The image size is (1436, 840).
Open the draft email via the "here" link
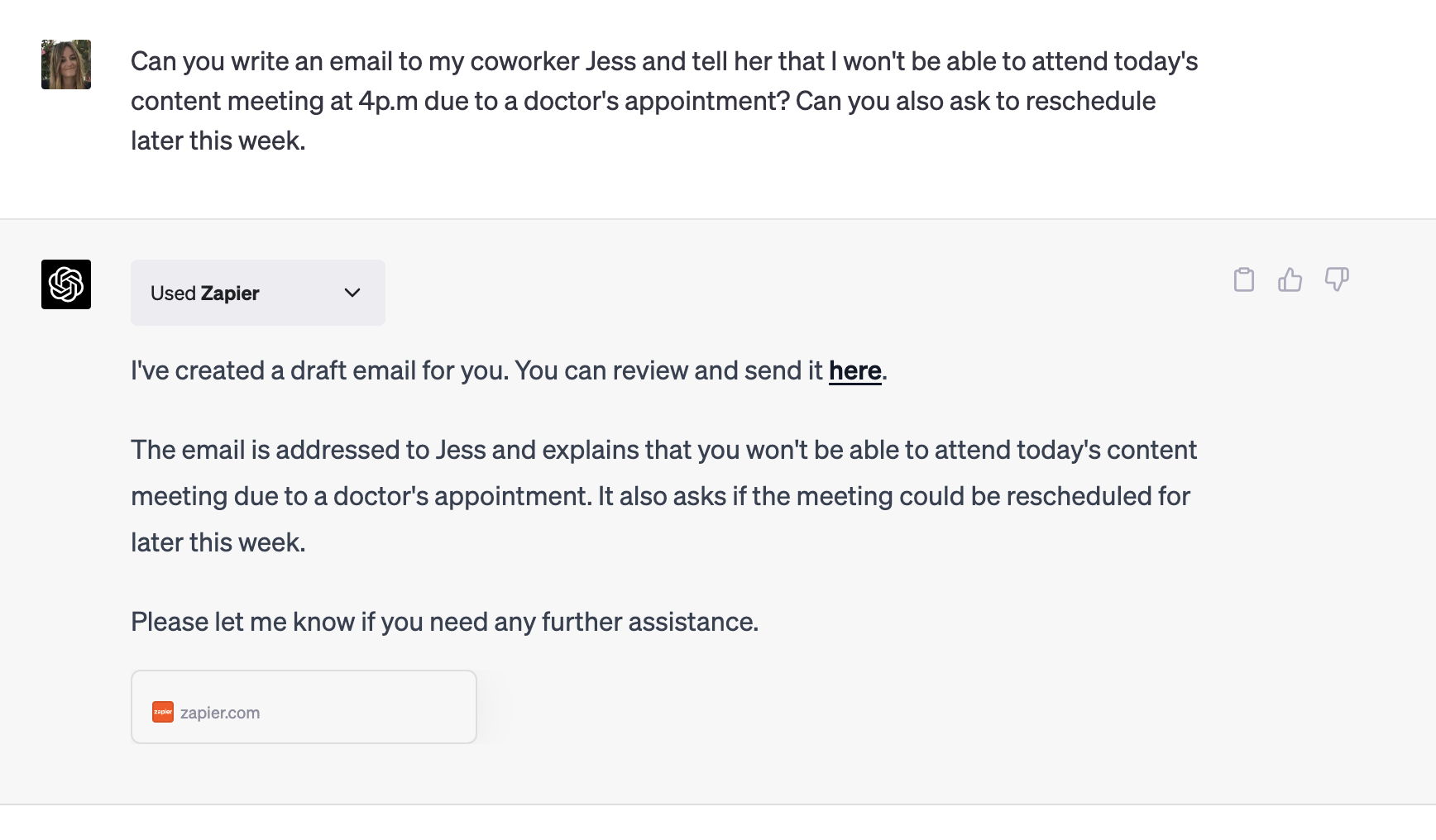(854, 370)
